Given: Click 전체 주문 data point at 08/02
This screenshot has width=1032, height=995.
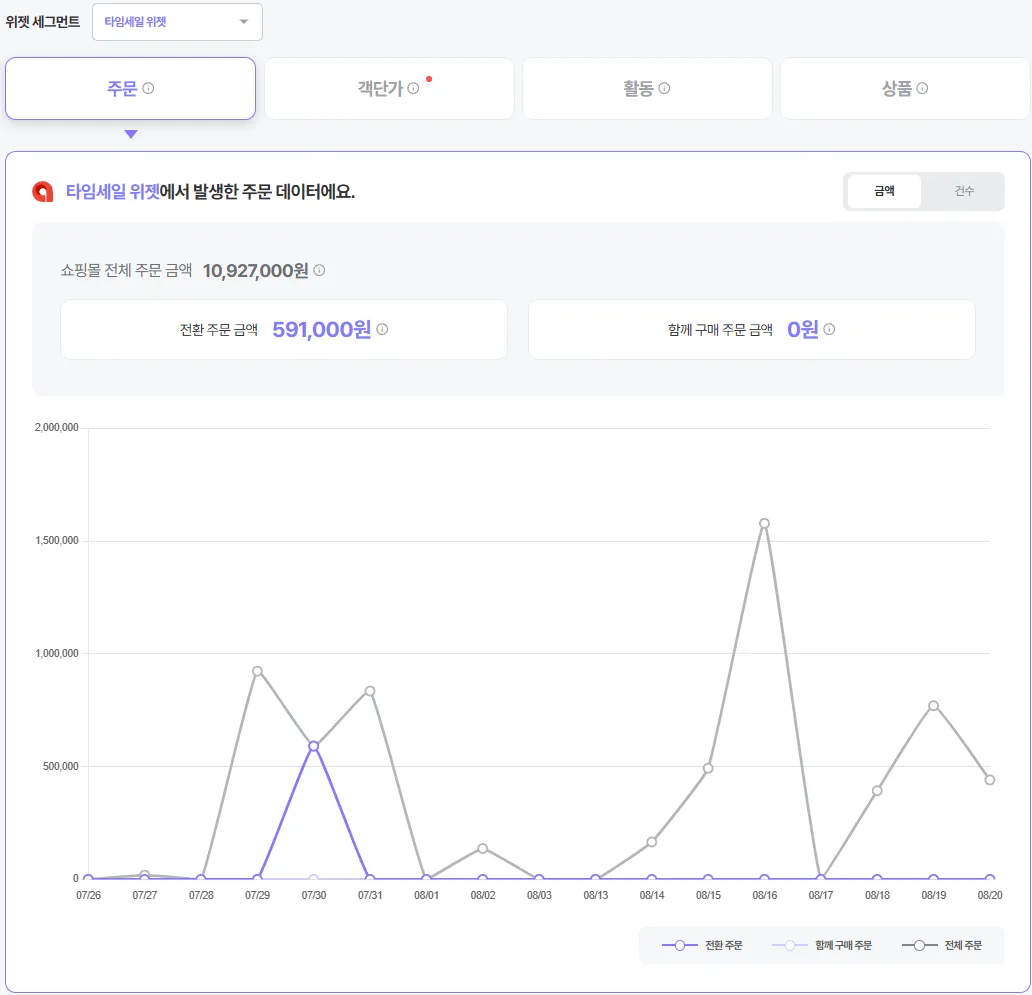Looking at the screenshot, I should 482,848.
